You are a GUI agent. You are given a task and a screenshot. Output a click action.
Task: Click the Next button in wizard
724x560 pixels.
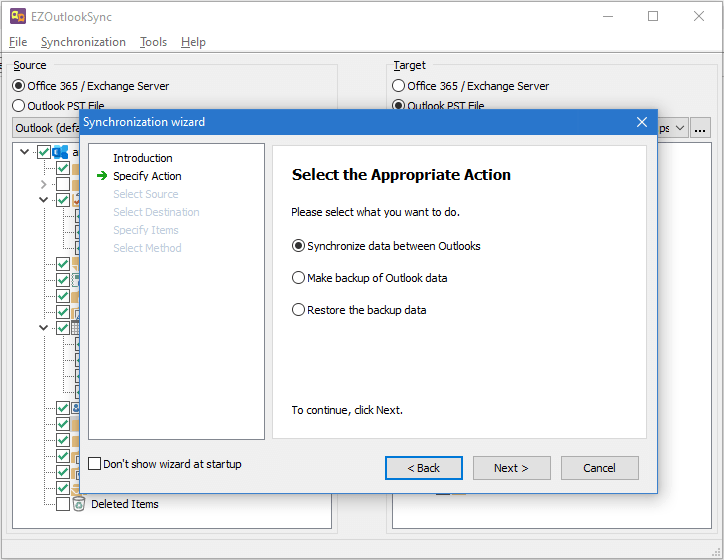pyautogui.click(x=510, y=468)
